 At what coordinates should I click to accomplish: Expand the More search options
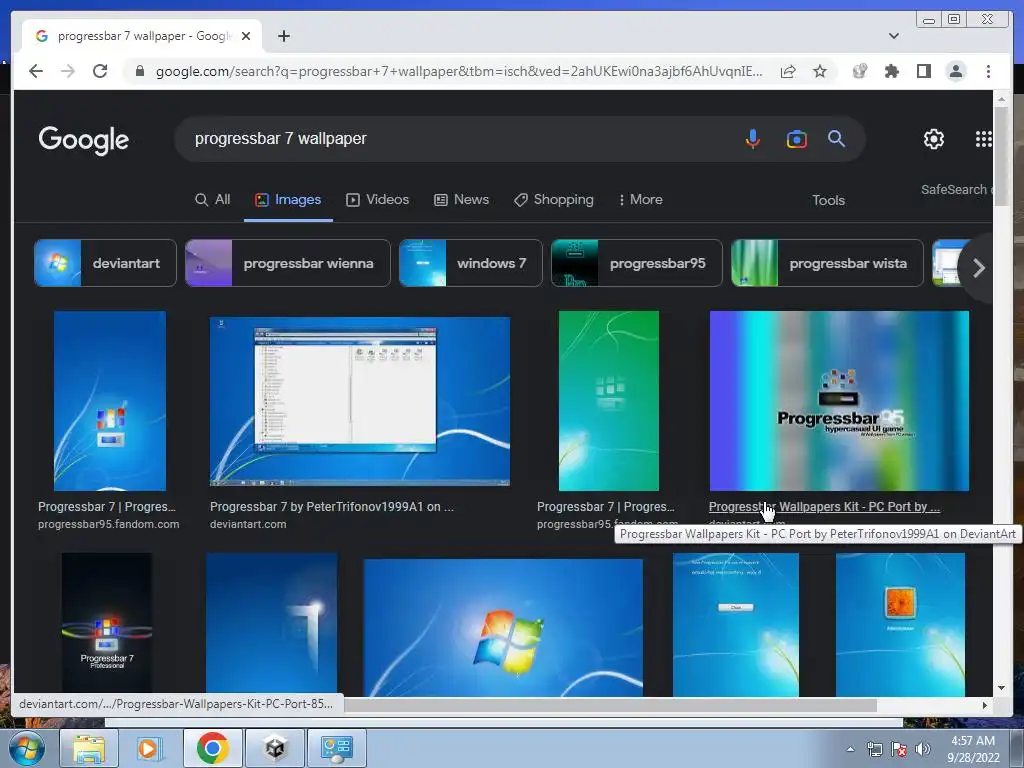(x=641, y=200)
